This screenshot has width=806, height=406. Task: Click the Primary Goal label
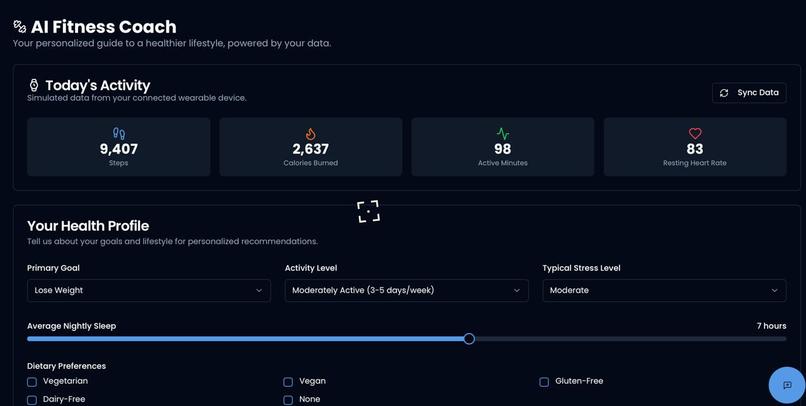pos(53,268)
